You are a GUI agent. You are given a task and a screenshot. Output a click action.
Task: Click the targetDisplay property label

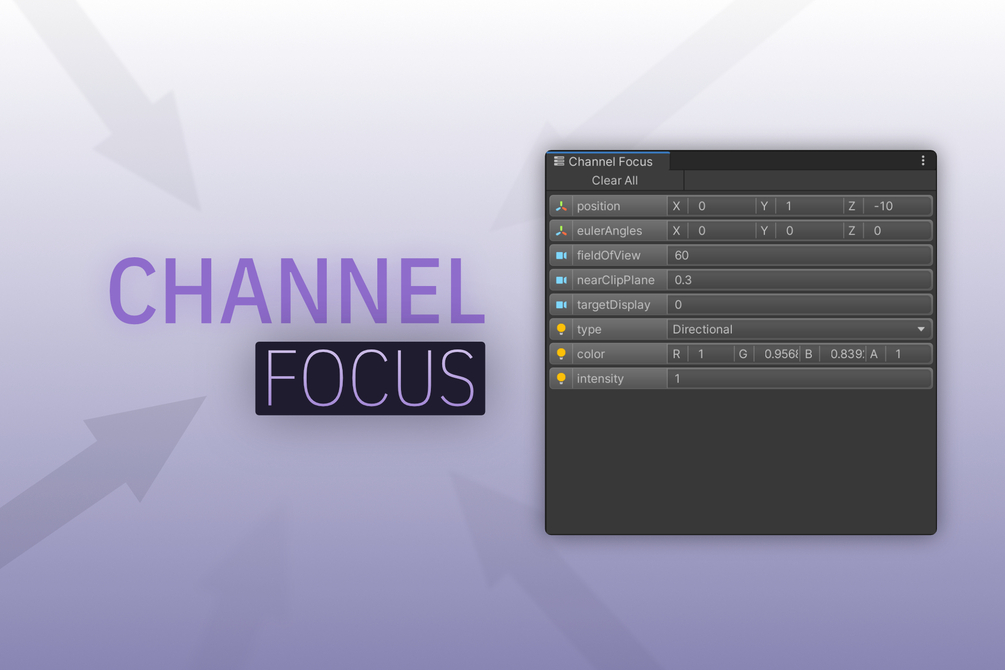613,305
